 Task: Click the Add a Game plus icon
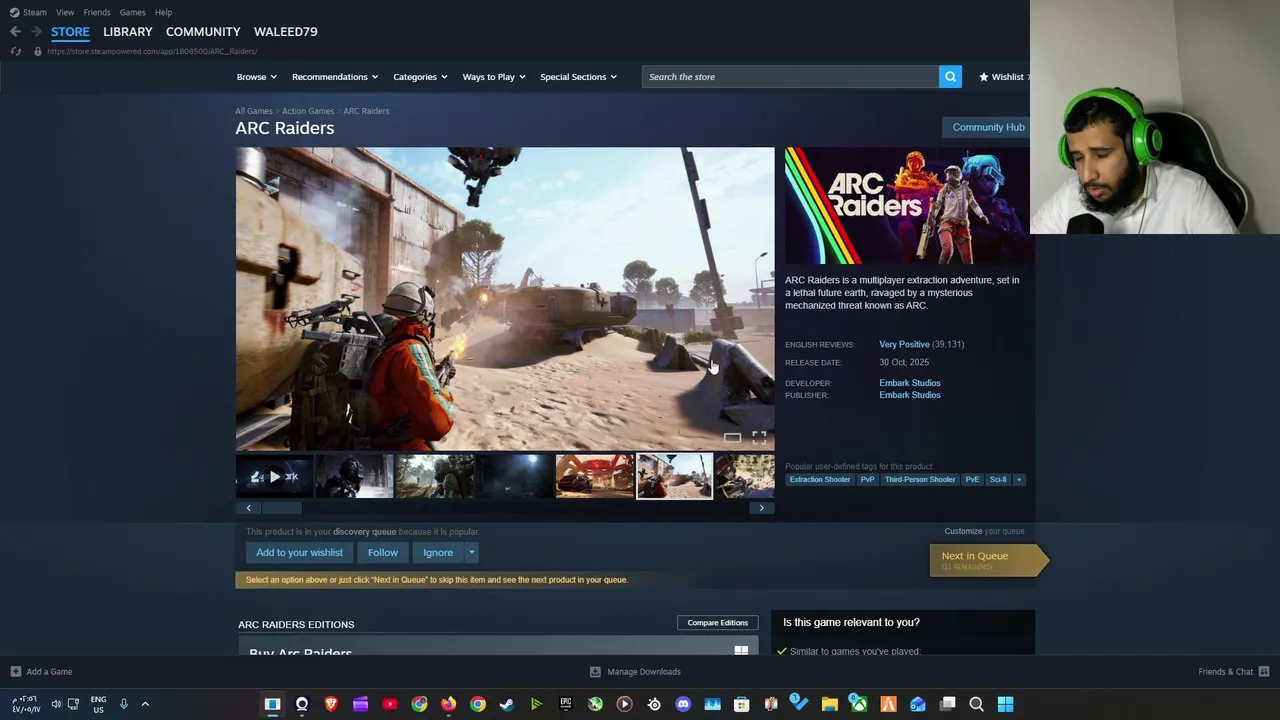pyautogui.click(x=15, y=672)
